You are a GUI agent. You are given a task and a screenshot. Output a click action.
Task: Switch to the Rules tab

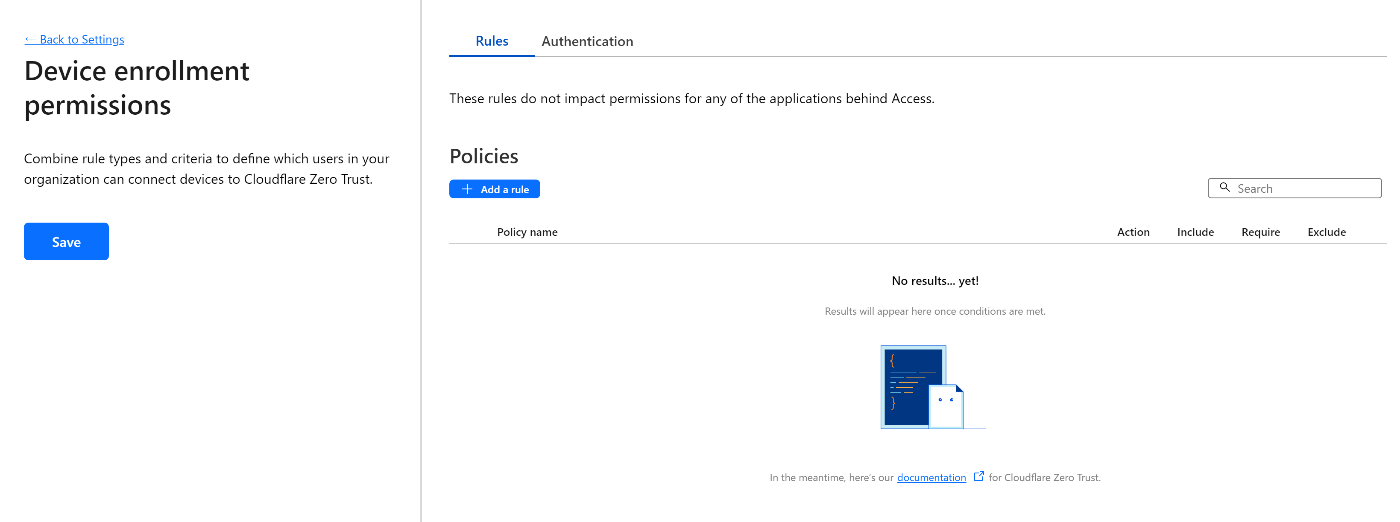coord(492,41)
